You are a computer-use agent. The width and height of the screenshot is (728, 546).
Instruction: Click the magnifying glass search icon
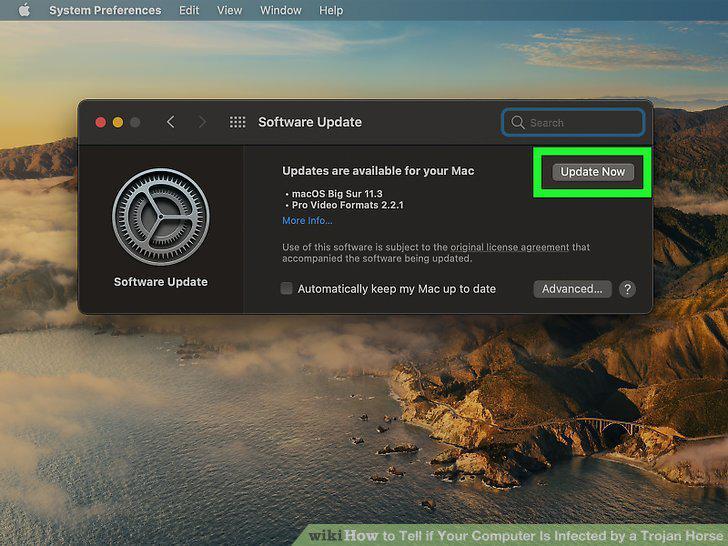(x=518, y=123)
